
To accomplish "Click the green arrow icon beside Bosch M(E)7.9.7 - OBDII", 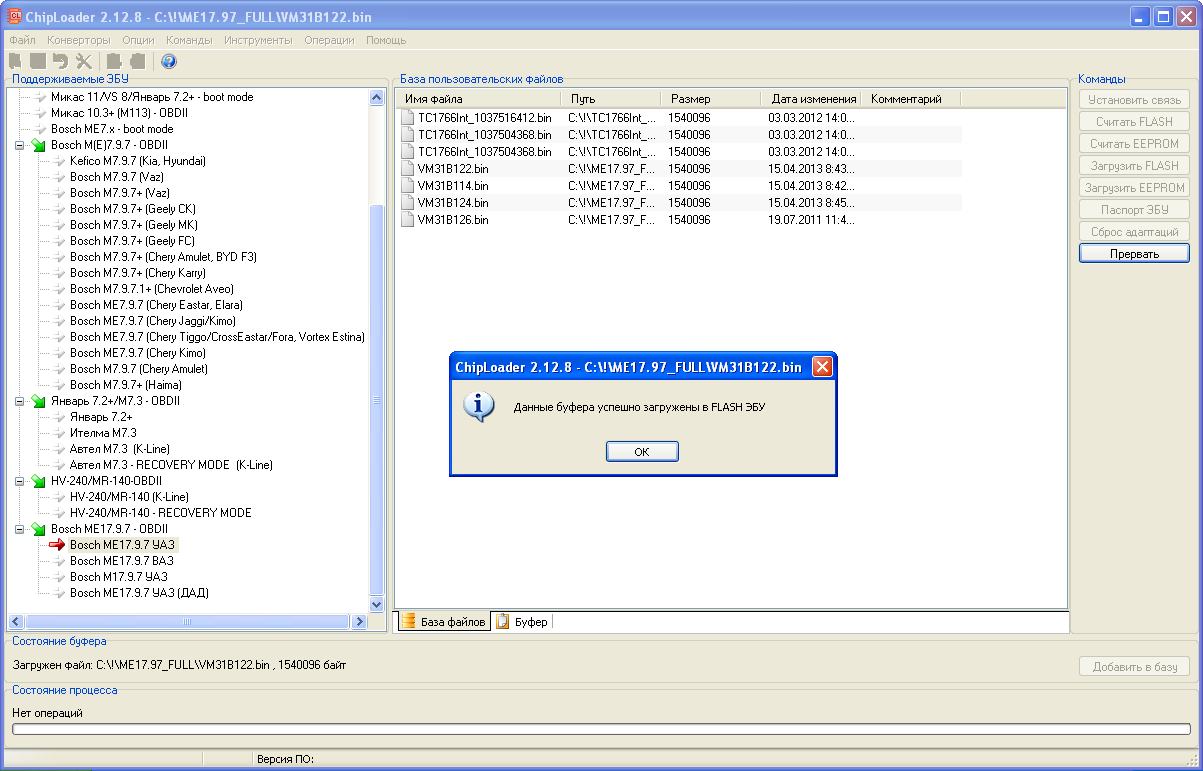I will [38, 146].
